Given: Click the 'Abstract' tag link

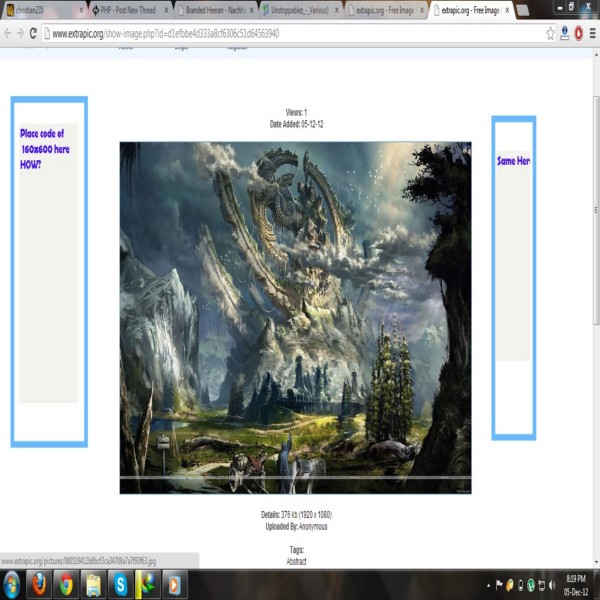Looking at the screenshot, I should tap(297, 561).
